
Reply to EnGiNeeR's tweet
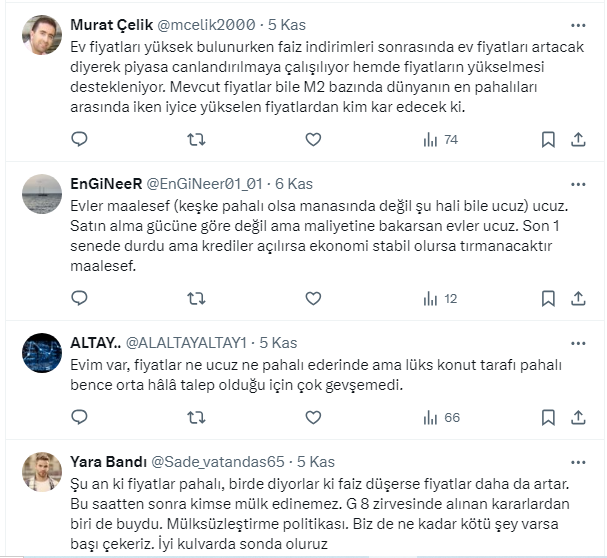80,298
